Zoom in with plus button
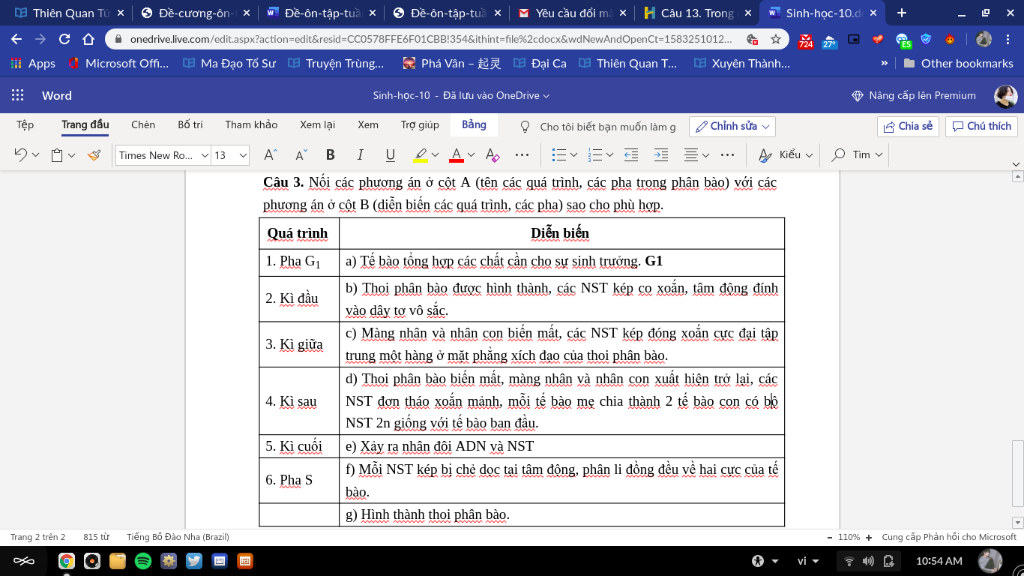Image resolution: width=1024 pixels, height=576 pixels. [869, 537]
